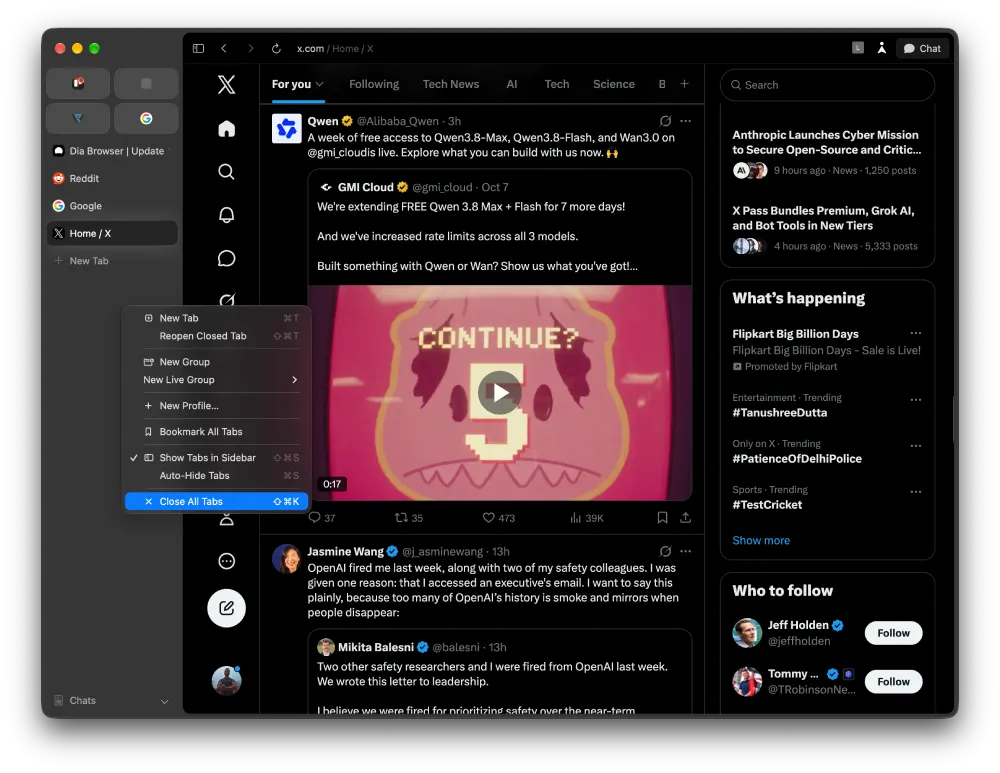Toggle the sidebar panel icon
Viewport: 1000px width, 773px height.
pyautogui.click(x=198, y=48)
